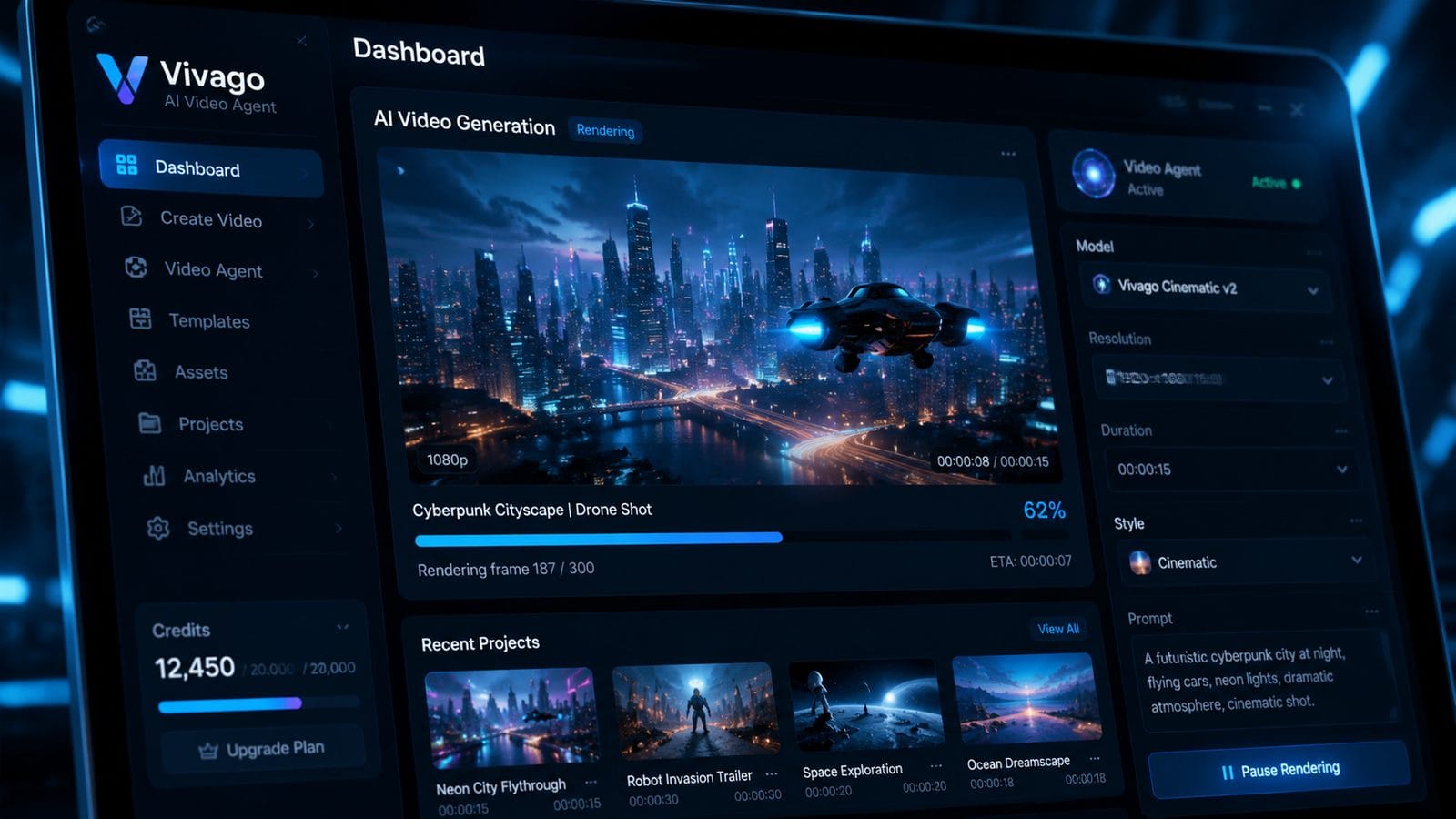This screenshot has width=1456, height=819.
Task: Click the crown icon on Upgrade Plan
Action: click(x=208, y=751)
